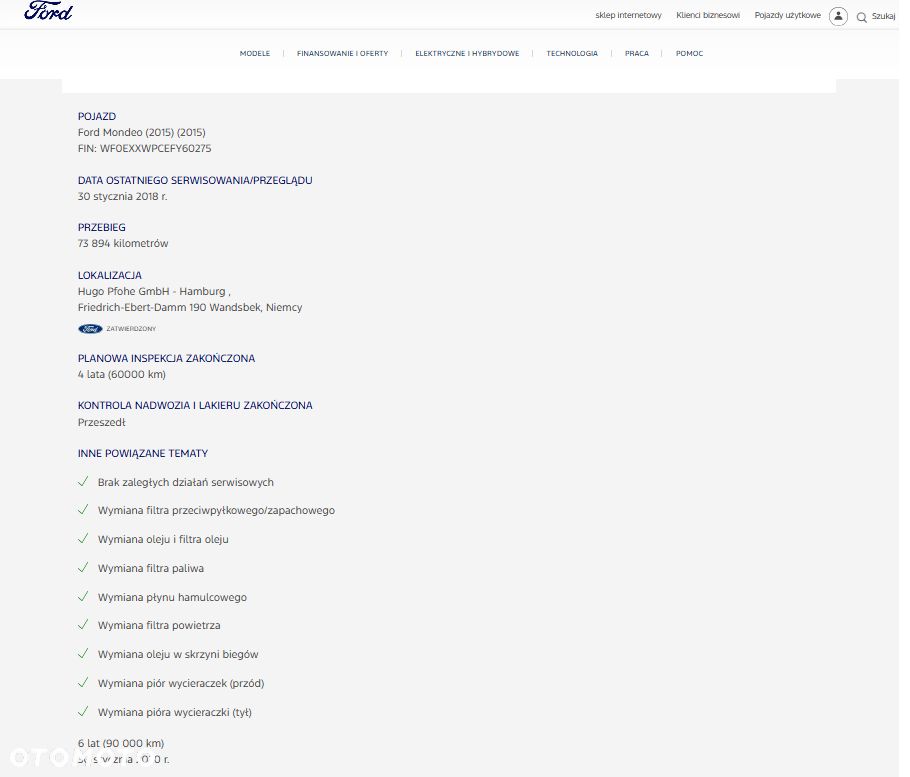This screenshot has height=777, width=910.
Task: Click the POJAZD section heading
Action: click(97, 117)
